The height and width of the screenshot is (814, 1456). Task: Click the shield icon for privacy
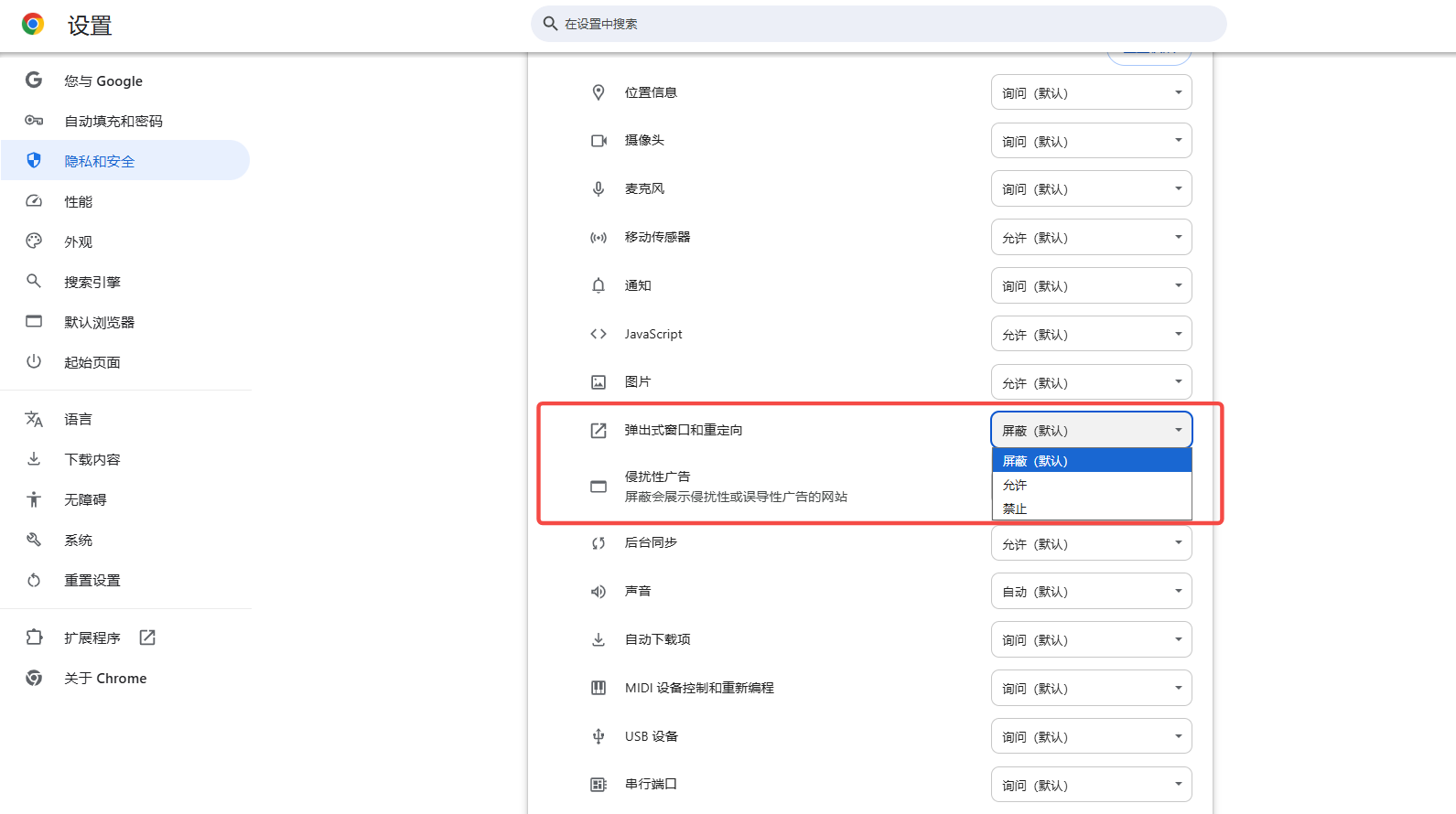(34, 160)
